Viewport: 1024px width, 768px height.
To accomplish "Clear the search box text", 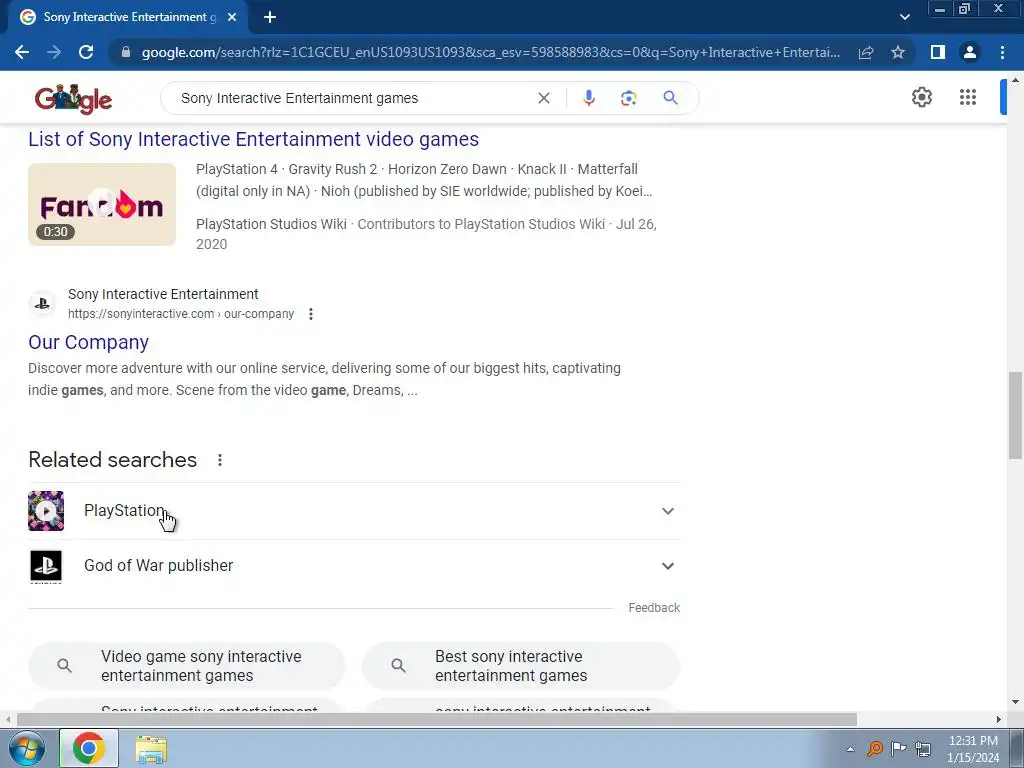I will pyautogui.click(x=543, y=98).
